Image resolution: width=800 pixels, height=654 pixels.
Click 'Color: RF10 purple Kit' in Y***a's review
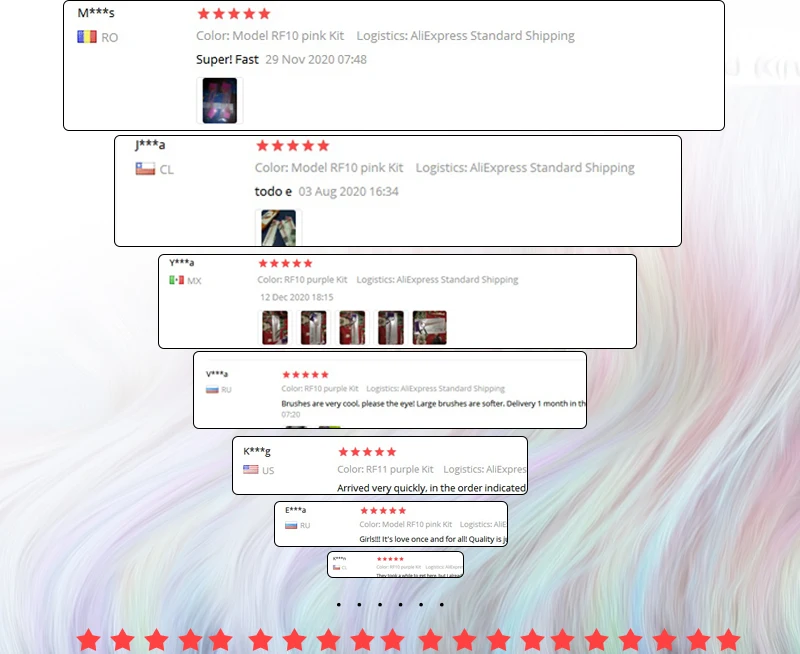pyautogui.click(x=302, y=280)
